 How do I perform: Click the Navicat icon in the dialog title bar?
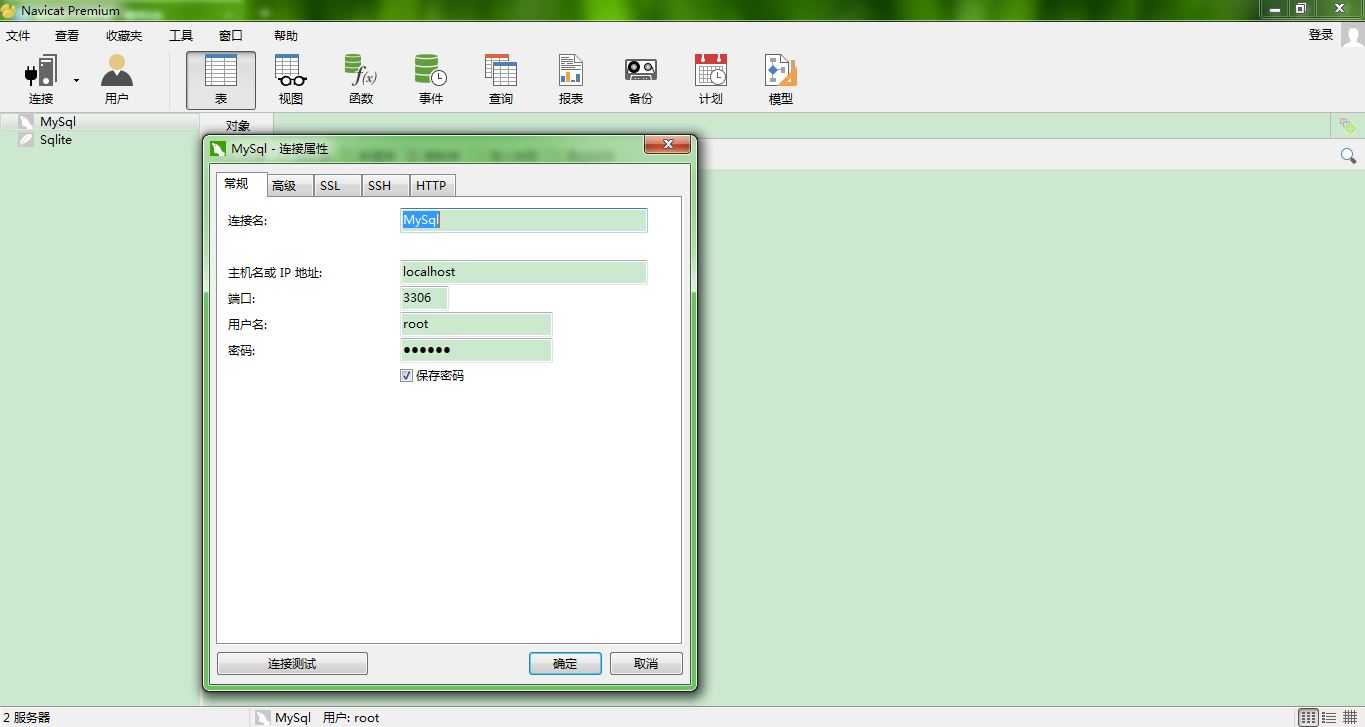[x=218, y=149]
